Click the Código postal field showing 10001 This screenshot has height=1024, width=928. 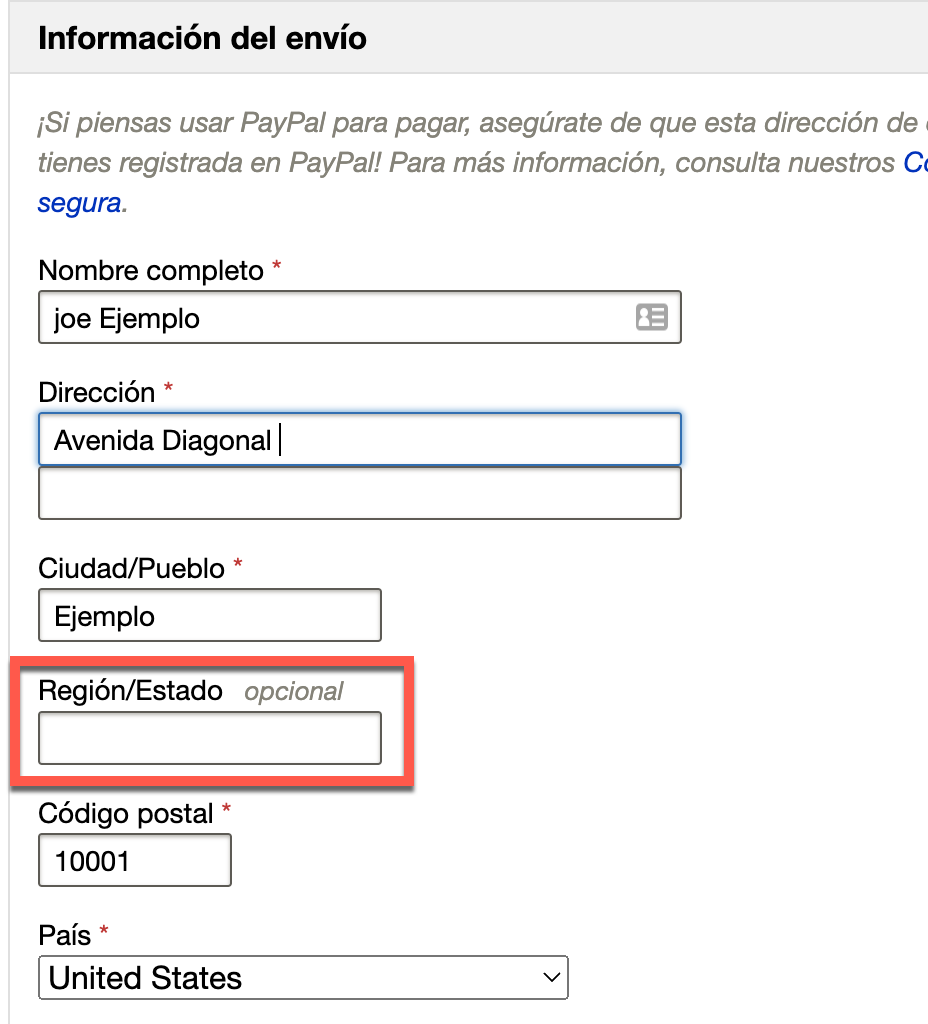click(x=135, y=860)
